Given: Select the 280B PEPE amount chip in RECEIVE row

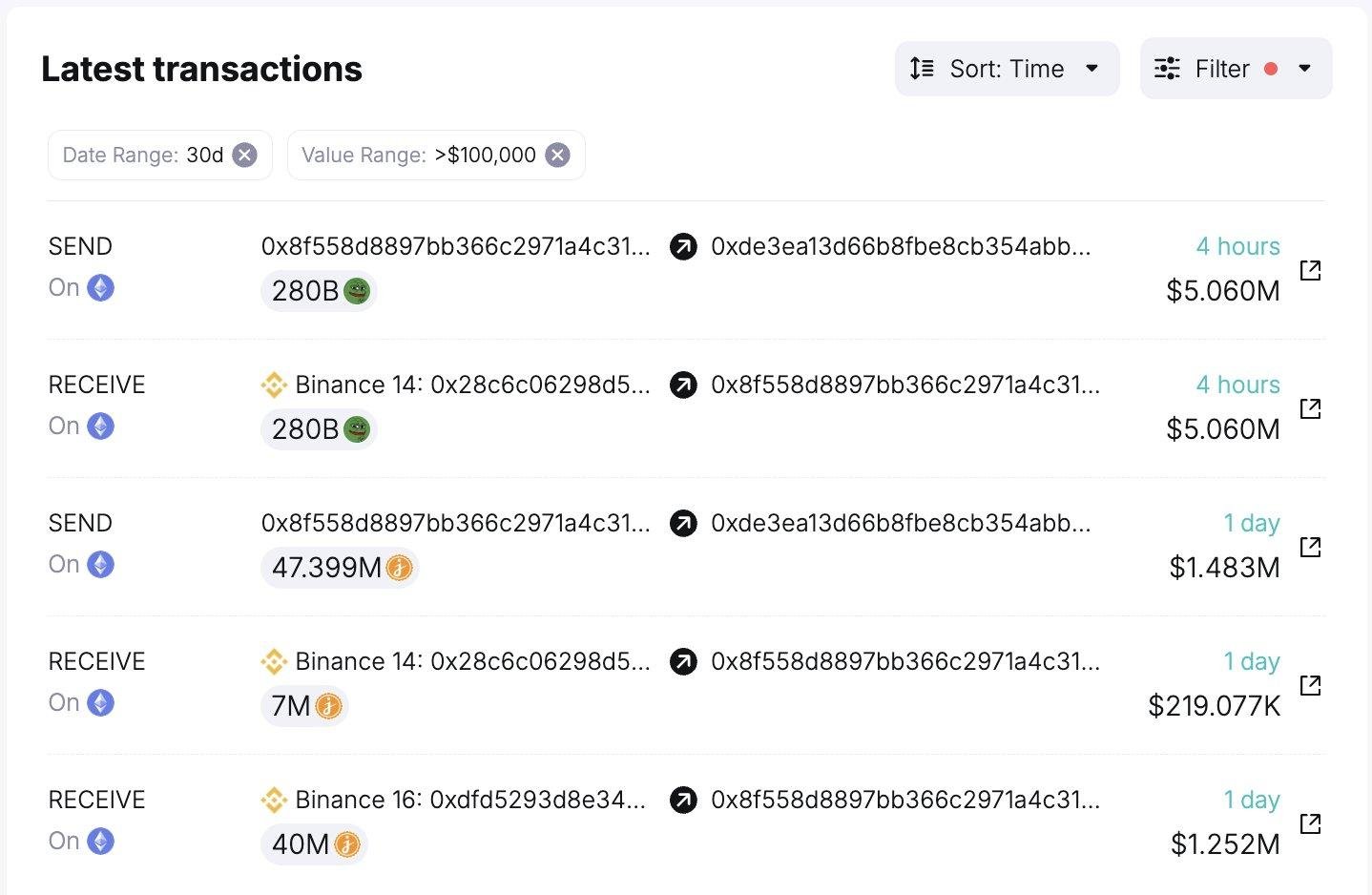Looking at the screenshot, I should point(319,429).
